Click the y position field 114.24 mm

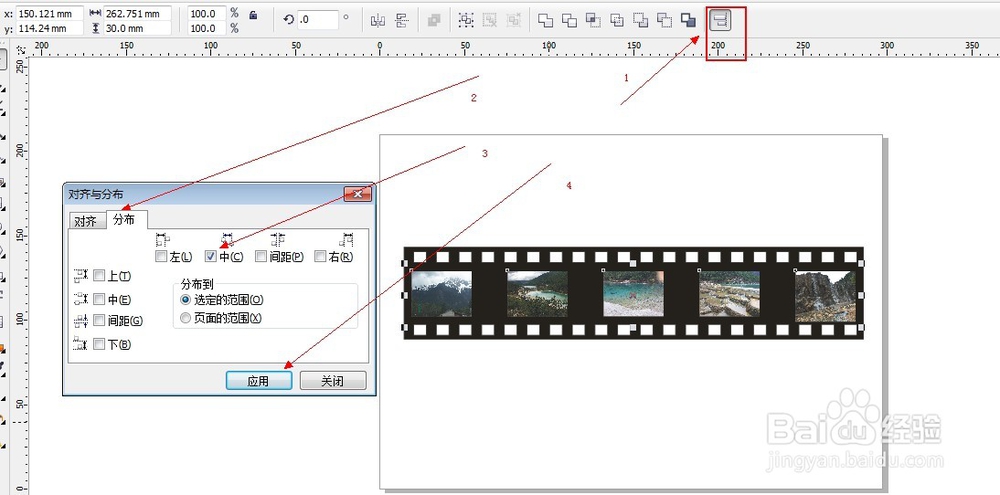50,28
